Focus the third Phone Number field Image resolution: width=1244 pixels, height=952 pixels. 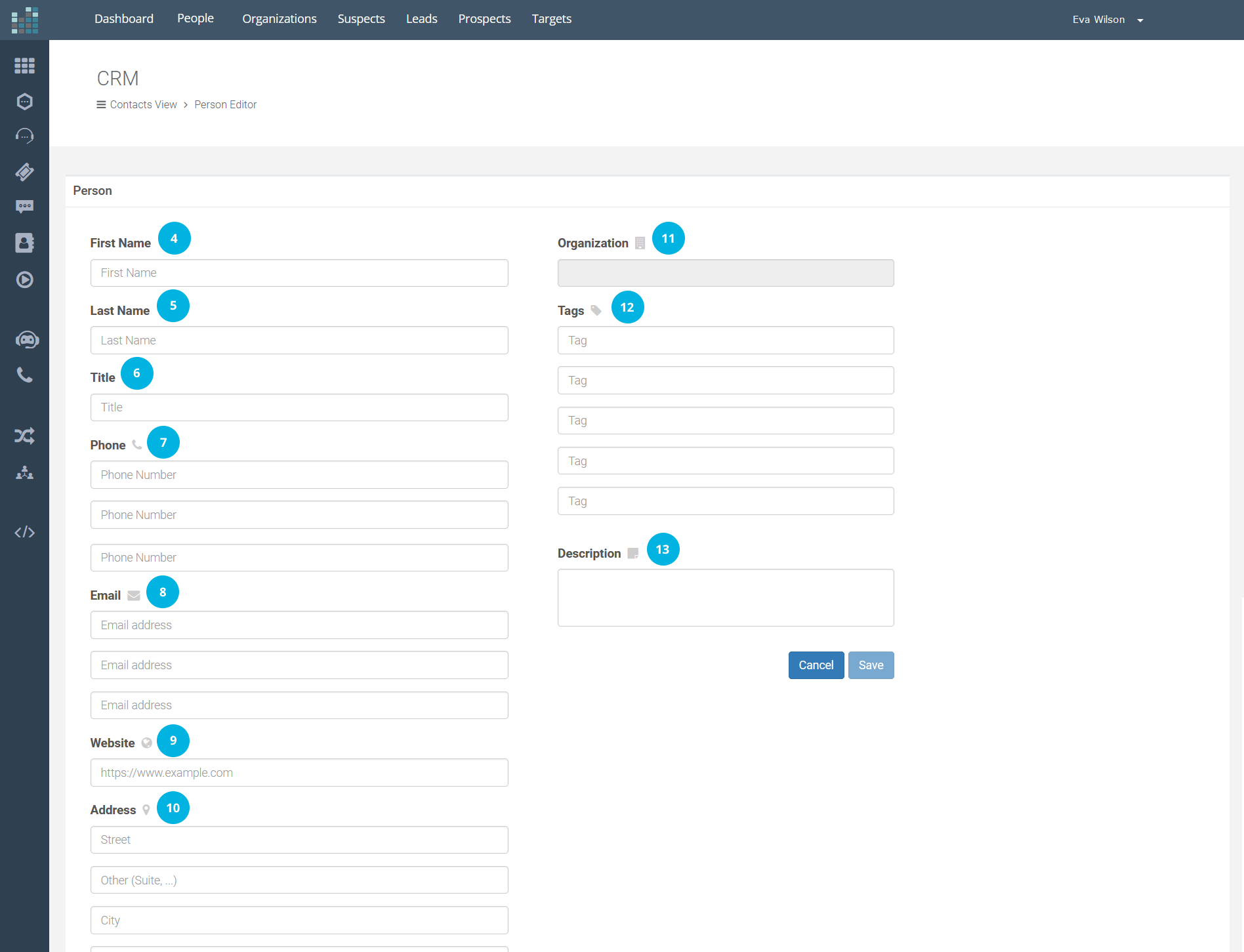tap(299, 558)
